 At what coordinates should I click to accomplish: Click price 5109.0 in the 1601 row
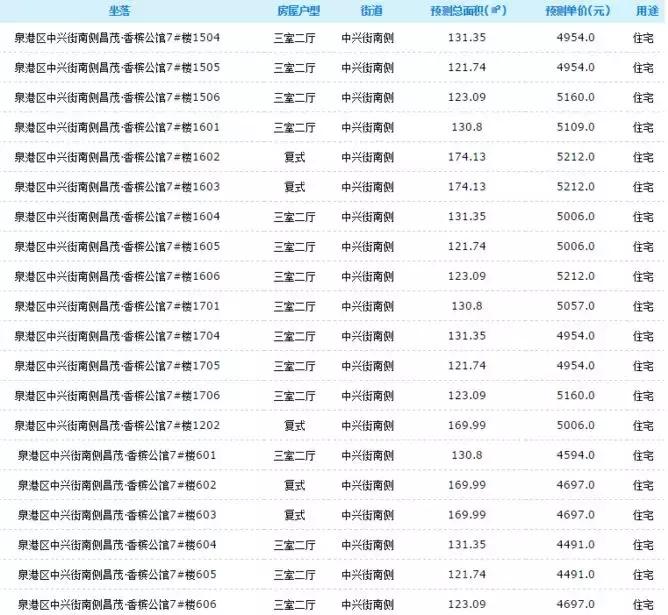576,127
